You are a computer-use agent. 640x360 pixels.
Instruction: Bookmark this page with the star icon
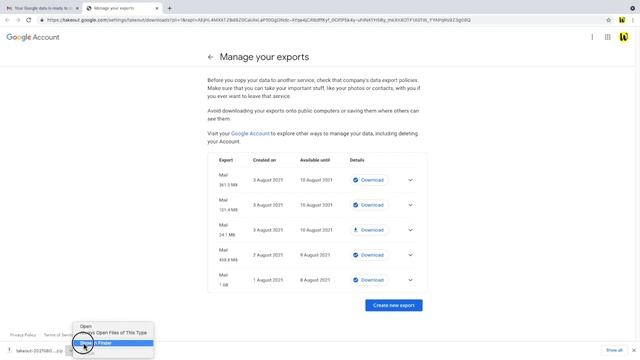tap(608, 20)
